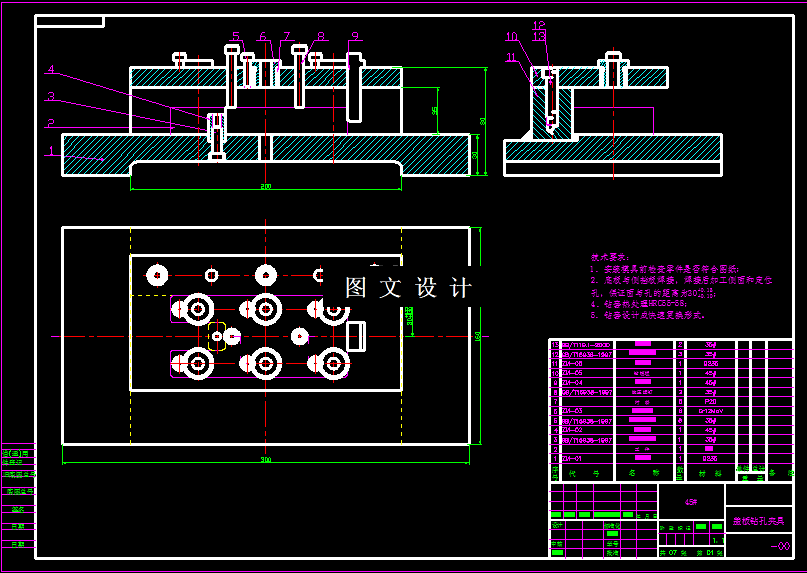Click the 审核 label in title block
Image resolution: width=807 pixels, height=573 pixels.
click(x=557, y=543)
